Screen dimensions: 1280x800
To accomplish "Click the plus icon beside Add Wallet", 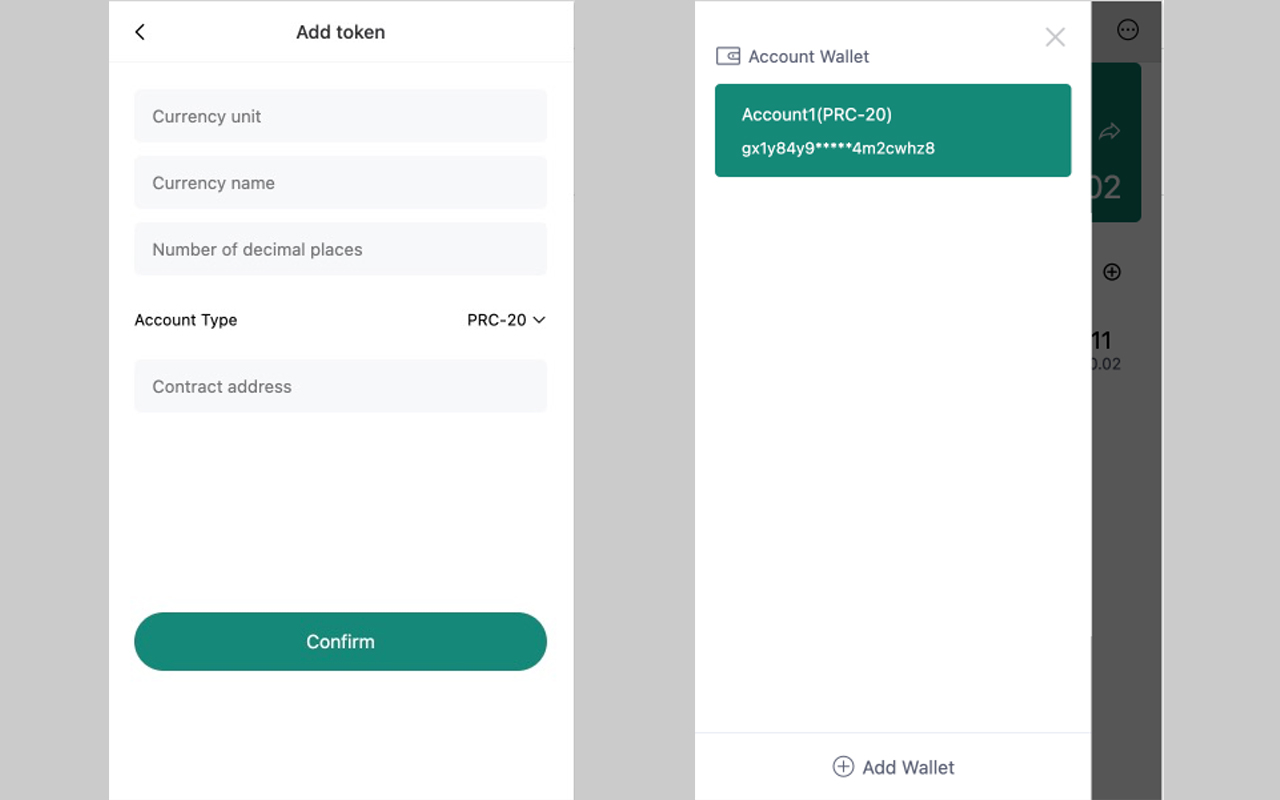I will (x=843, y=767).
